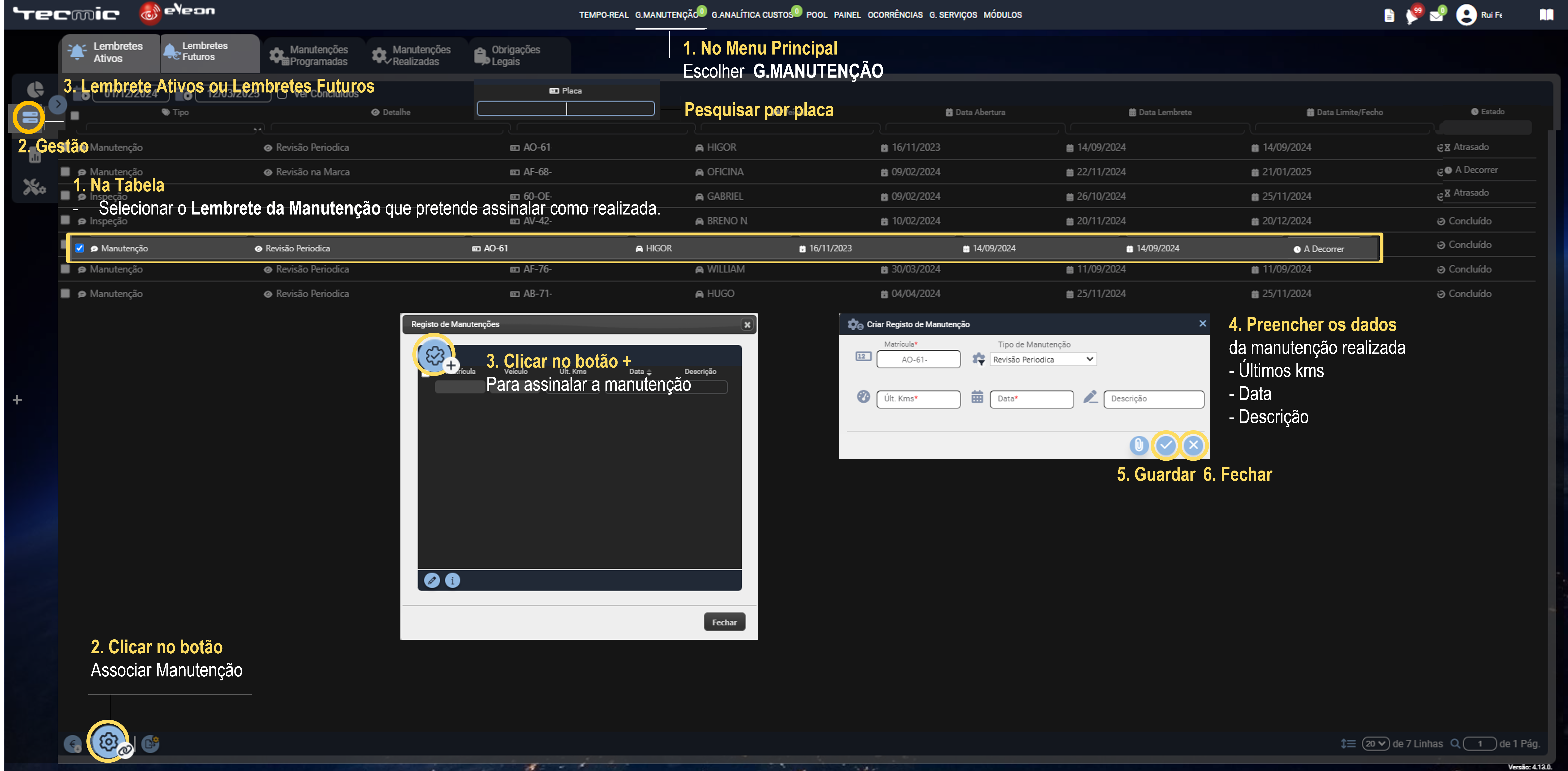Click the Associar Manutenção gear button
This screenshot has height=771, width=1568.
point(109,742)
